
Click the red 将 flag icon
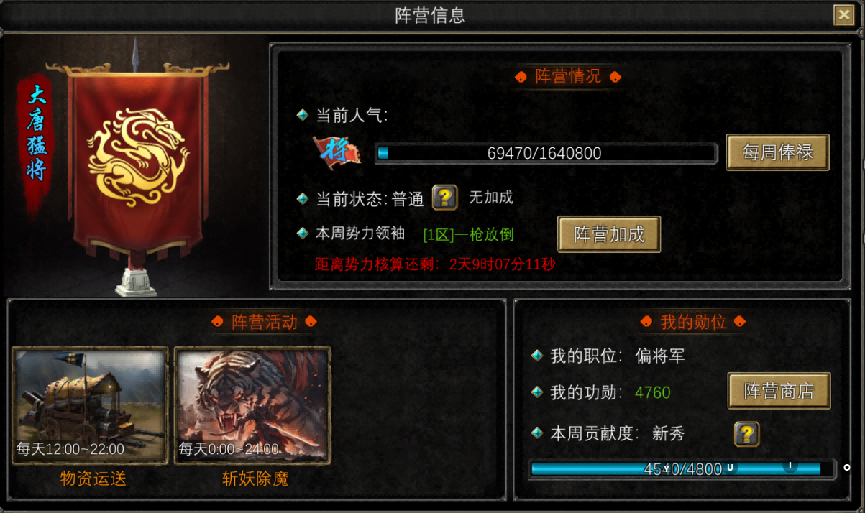337,151
